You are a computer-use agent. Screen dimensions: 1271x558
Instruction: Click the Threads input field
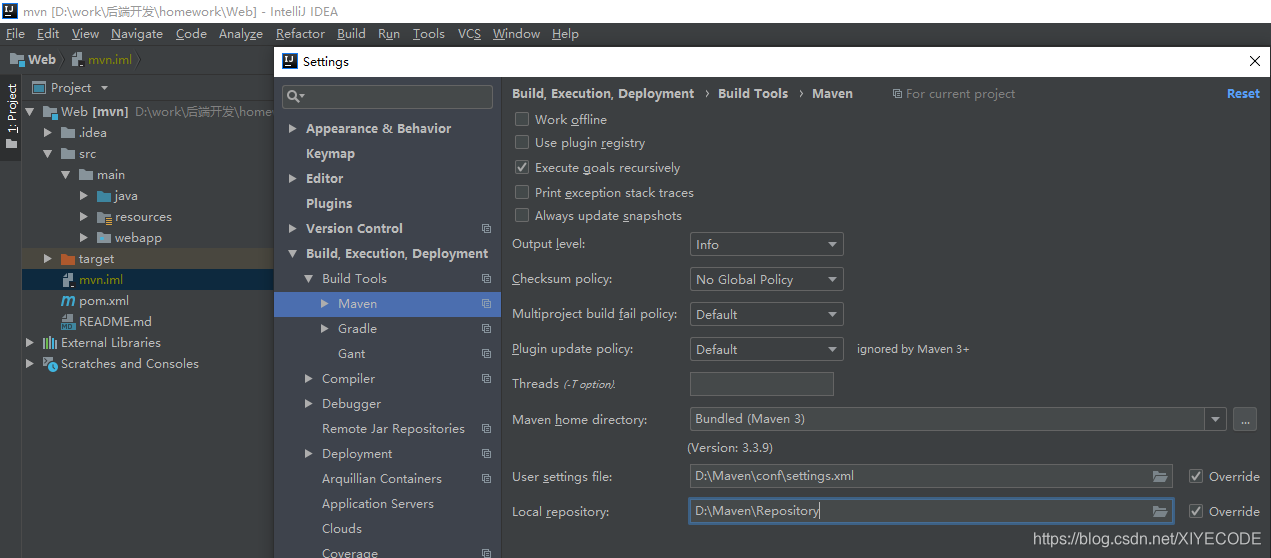coord(762,384)
